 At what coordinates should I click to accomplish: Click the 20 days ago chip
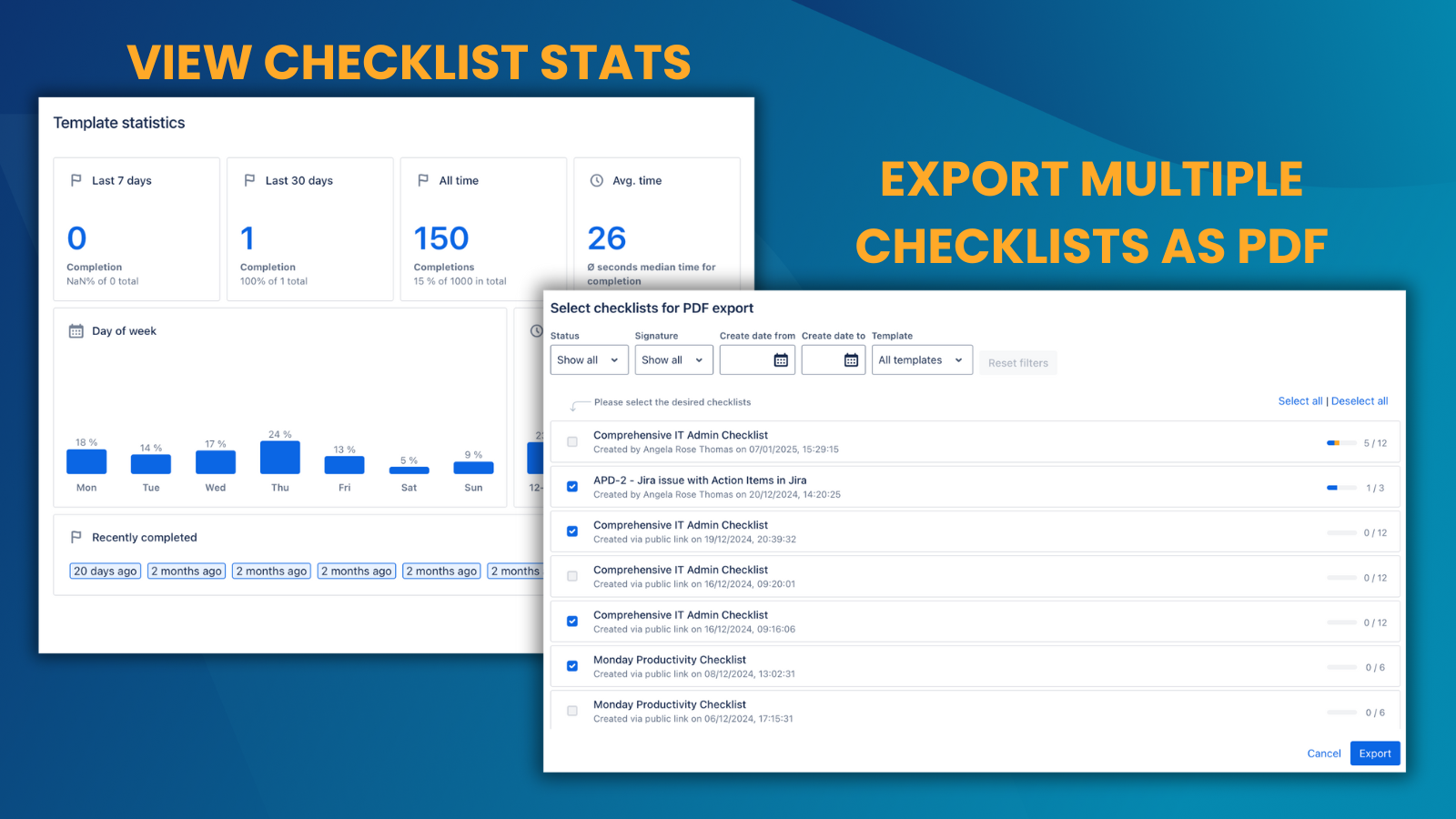[105, 571]
